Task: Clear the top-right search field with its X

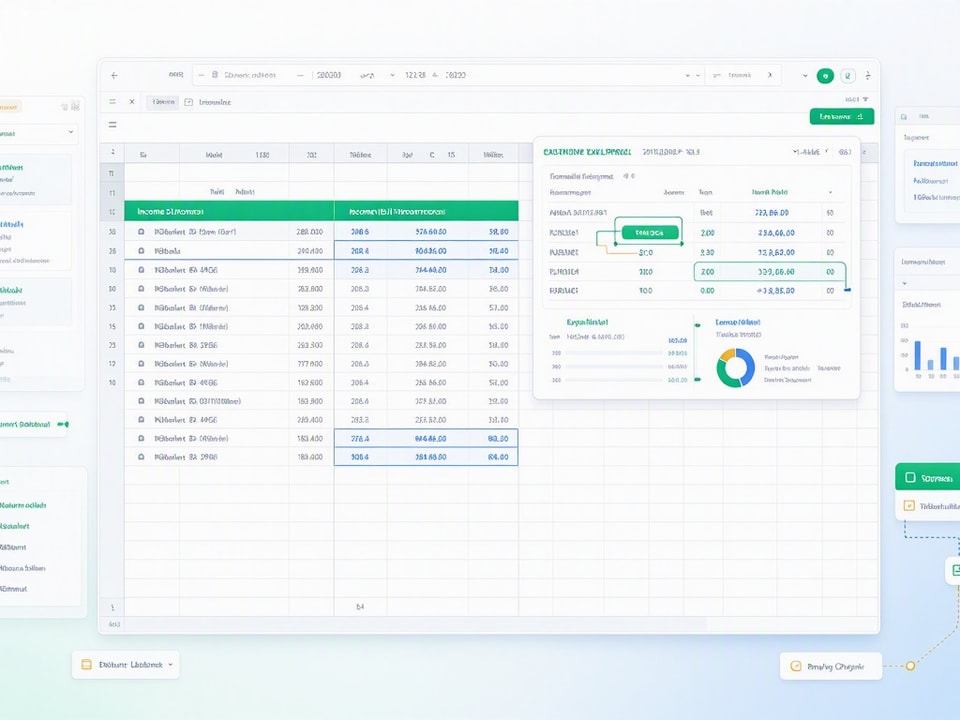Action: [x=770, y=75]
